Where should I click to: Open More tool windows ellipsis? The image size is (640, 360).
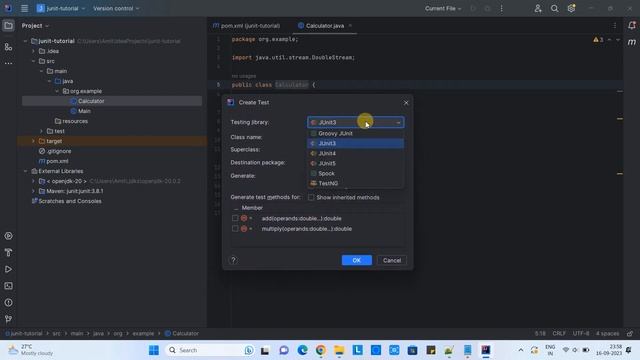[x=8, y=64]
